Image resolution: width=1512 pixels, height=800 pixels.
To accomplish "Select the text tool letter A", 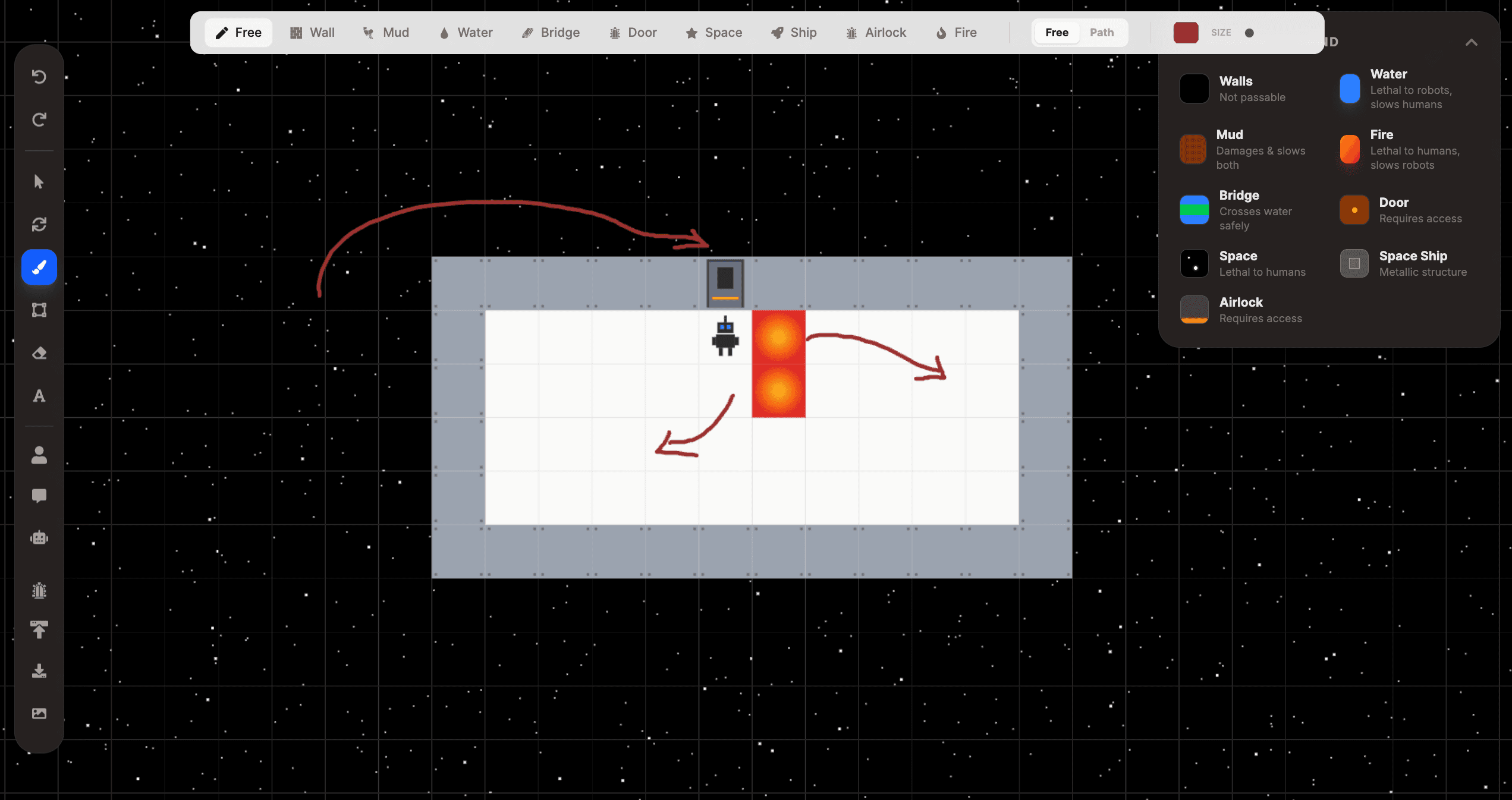I will (x=39, y=396).
